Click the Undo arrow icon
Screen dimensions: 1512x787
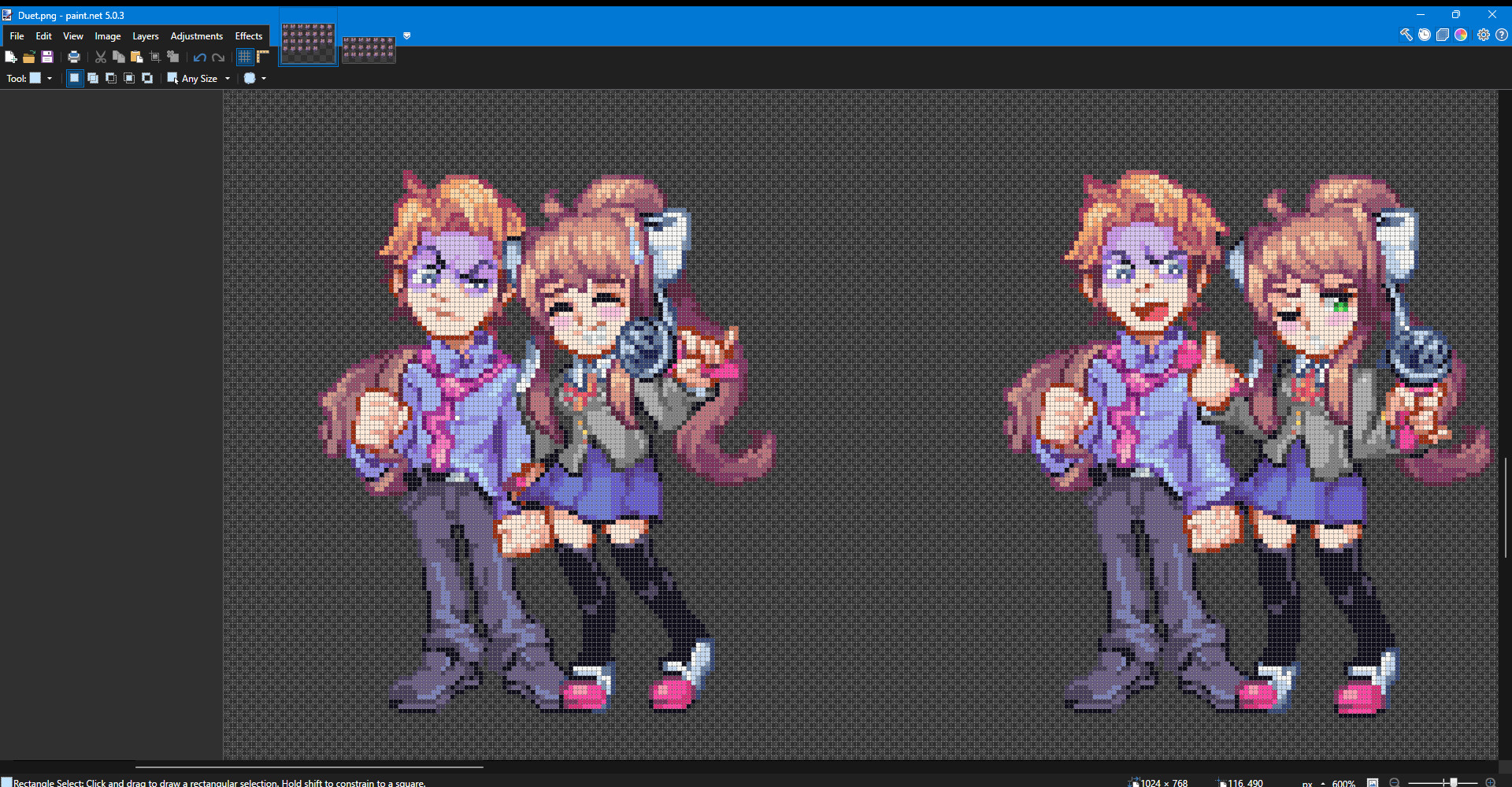(x=199, y=57)
